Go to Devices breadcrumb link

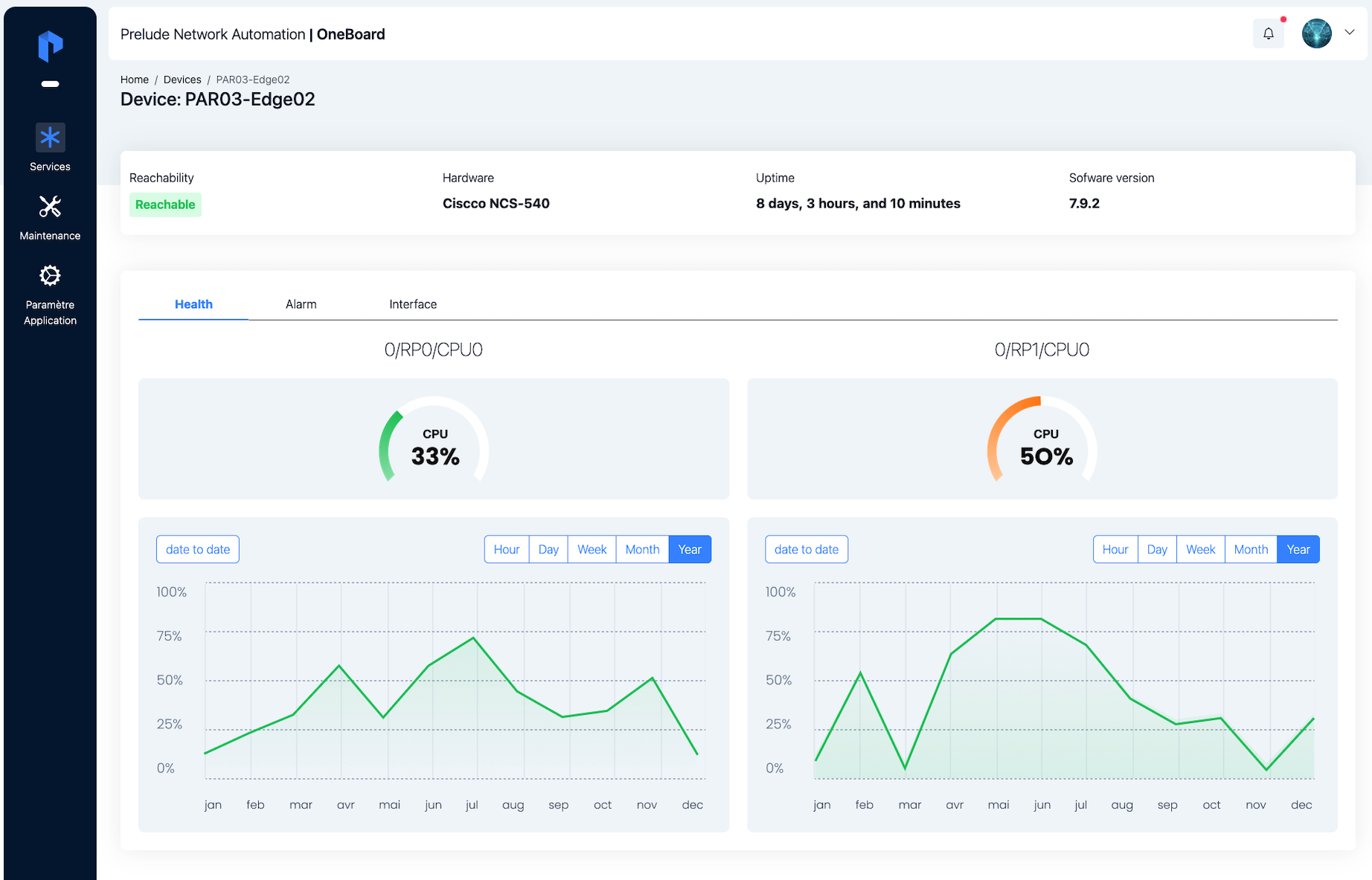182,80
